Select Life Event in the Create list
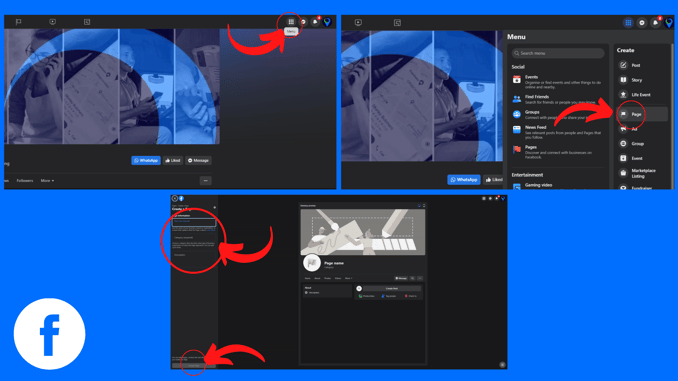This screenshot has height=381, width=678. pyautogui.click(x=641, y=95)
